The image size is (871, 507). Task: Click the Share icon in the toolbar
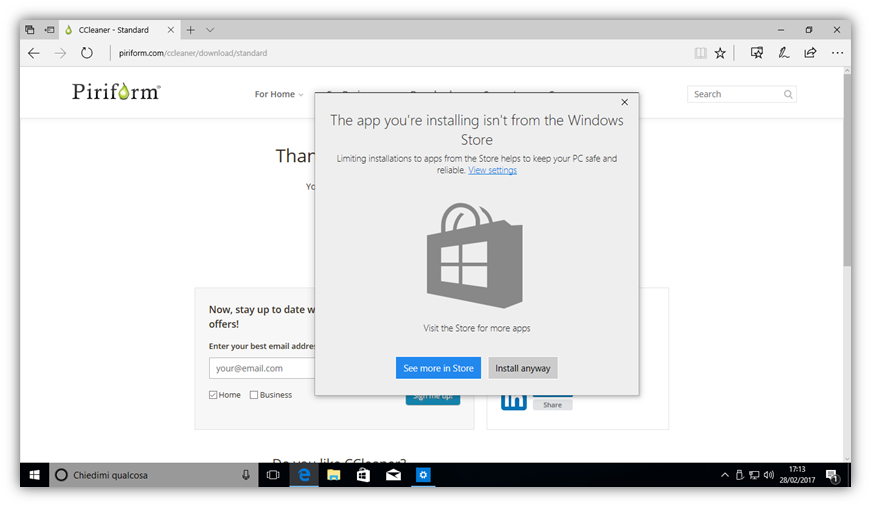(x=810, y=53)
